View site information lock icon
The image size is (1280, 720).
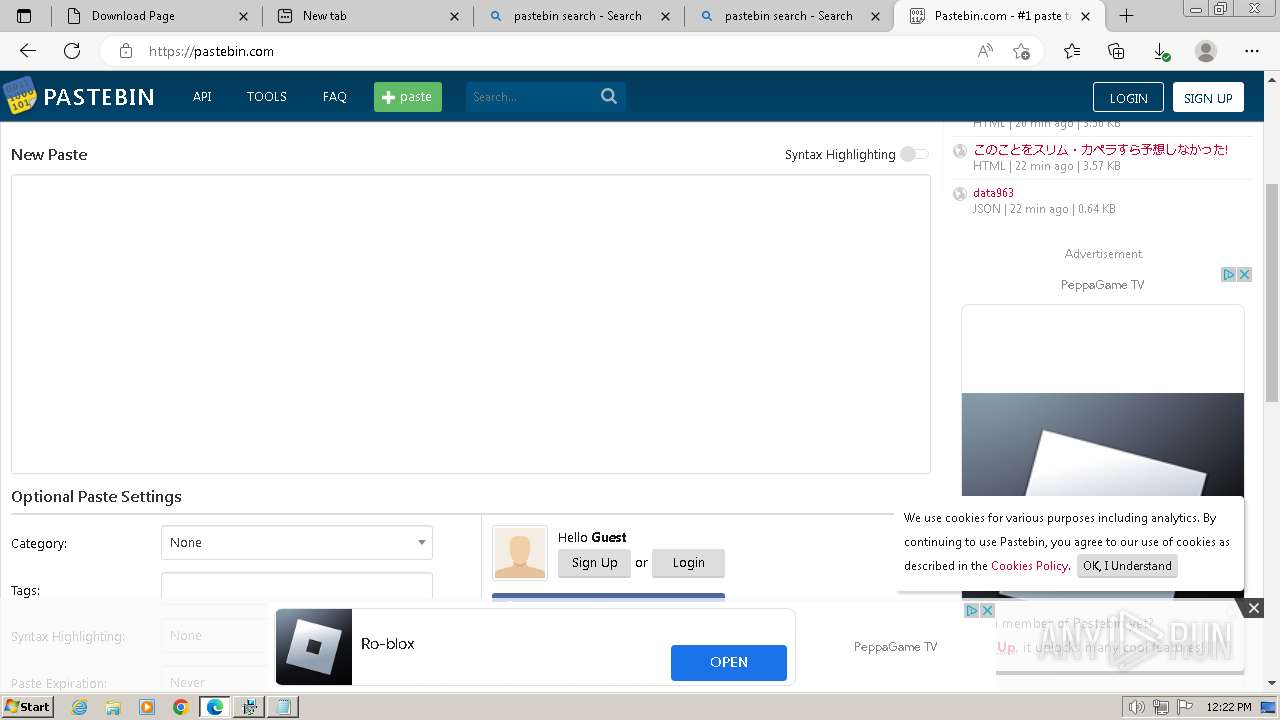(x=125, y=51)
